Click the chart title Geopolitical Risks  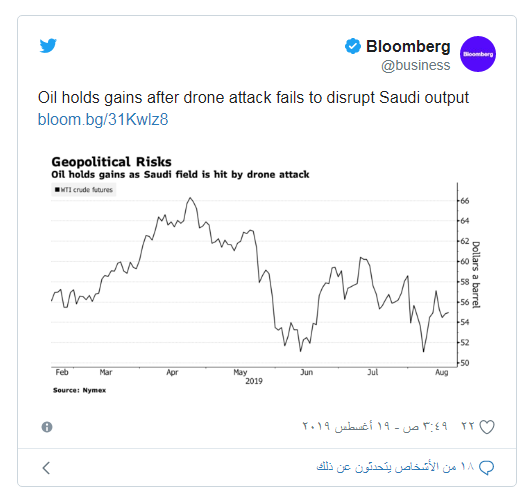[x=111, y=162]
